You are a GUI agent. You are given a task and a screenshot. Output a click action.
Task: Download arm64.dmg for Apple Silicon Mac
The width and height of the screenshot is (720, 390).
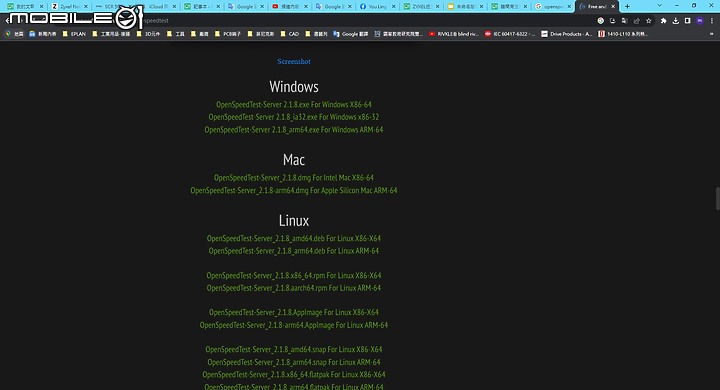294,190
